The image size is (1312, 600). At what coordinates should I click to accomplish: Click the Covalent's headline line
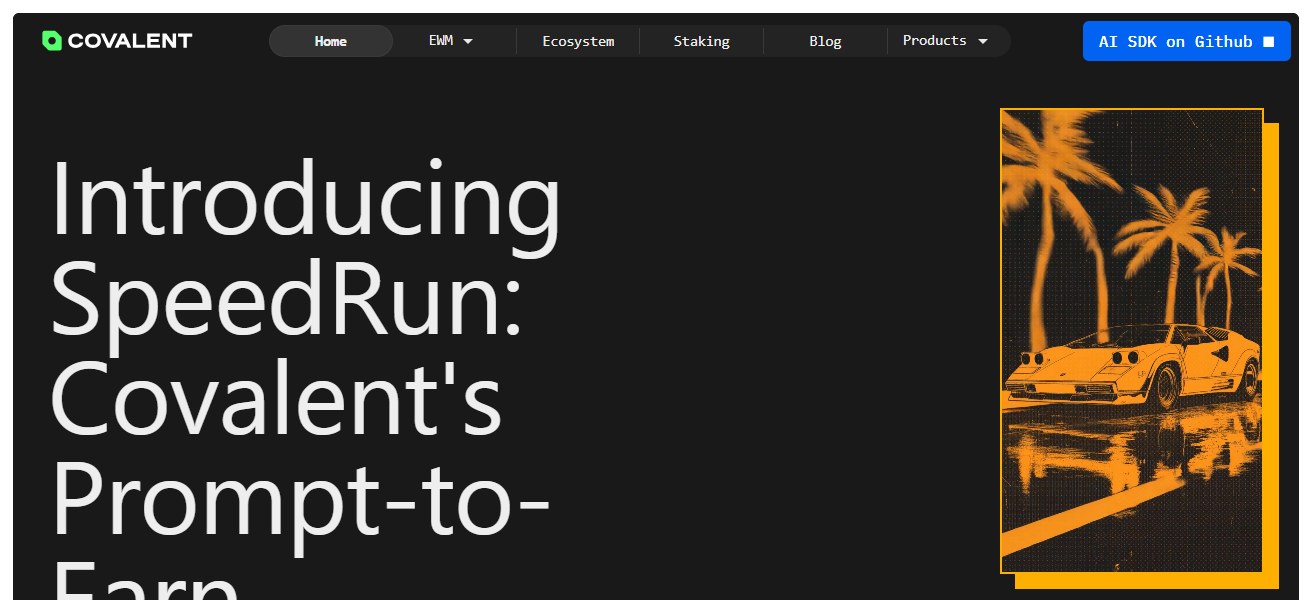276,398
